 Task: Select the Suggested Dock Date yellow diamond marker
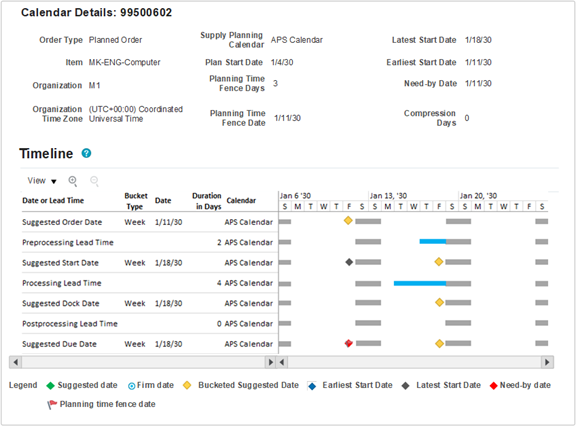(x=439, y=303)
